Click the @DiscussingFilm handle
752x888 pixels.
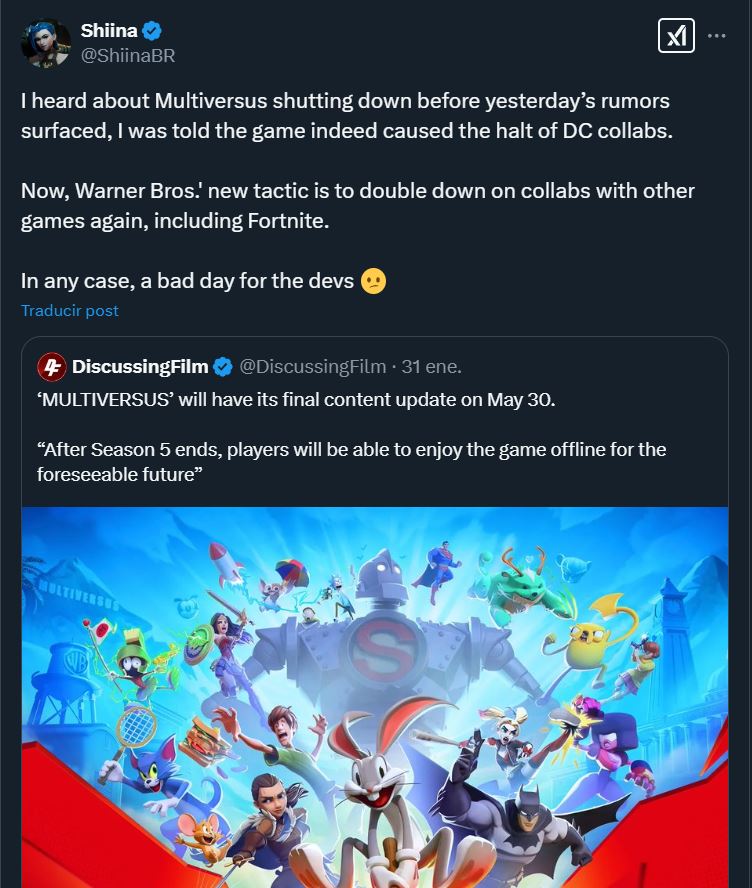(312, 367)
